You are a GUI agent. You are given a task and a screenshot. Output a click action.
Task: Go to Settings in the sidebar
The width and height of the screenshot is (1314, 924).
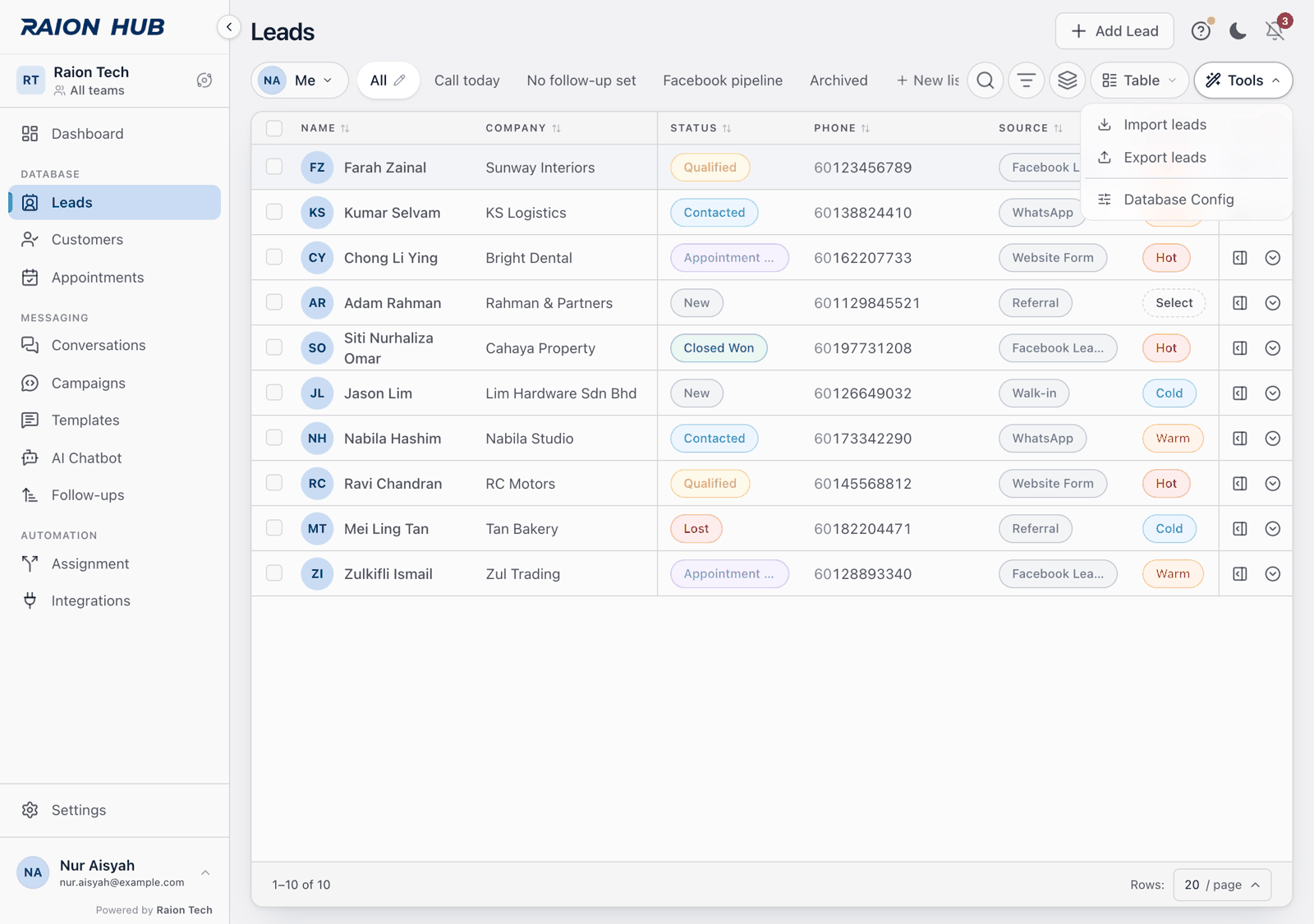(115, 810)
